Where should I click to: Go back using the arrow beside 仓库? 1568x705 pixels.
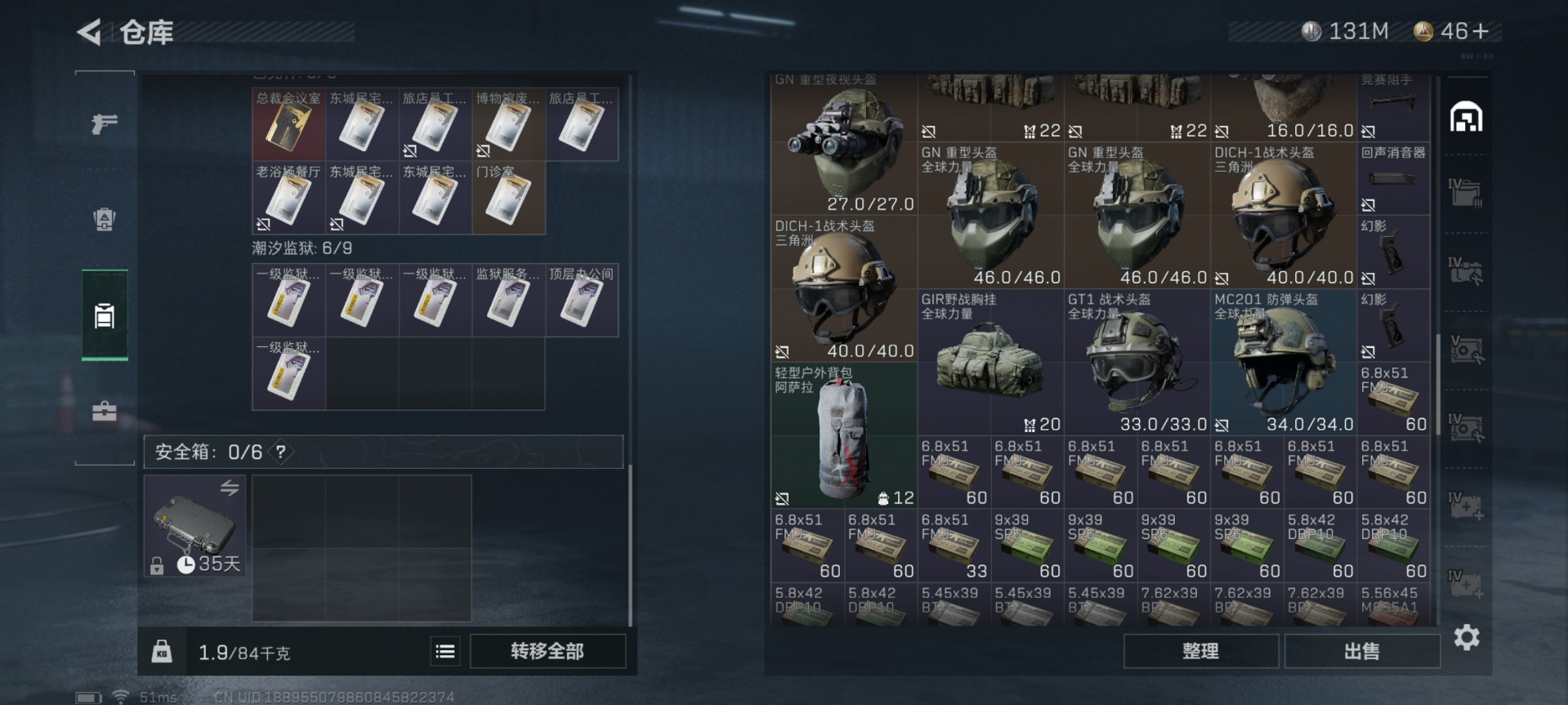[89, 33]
